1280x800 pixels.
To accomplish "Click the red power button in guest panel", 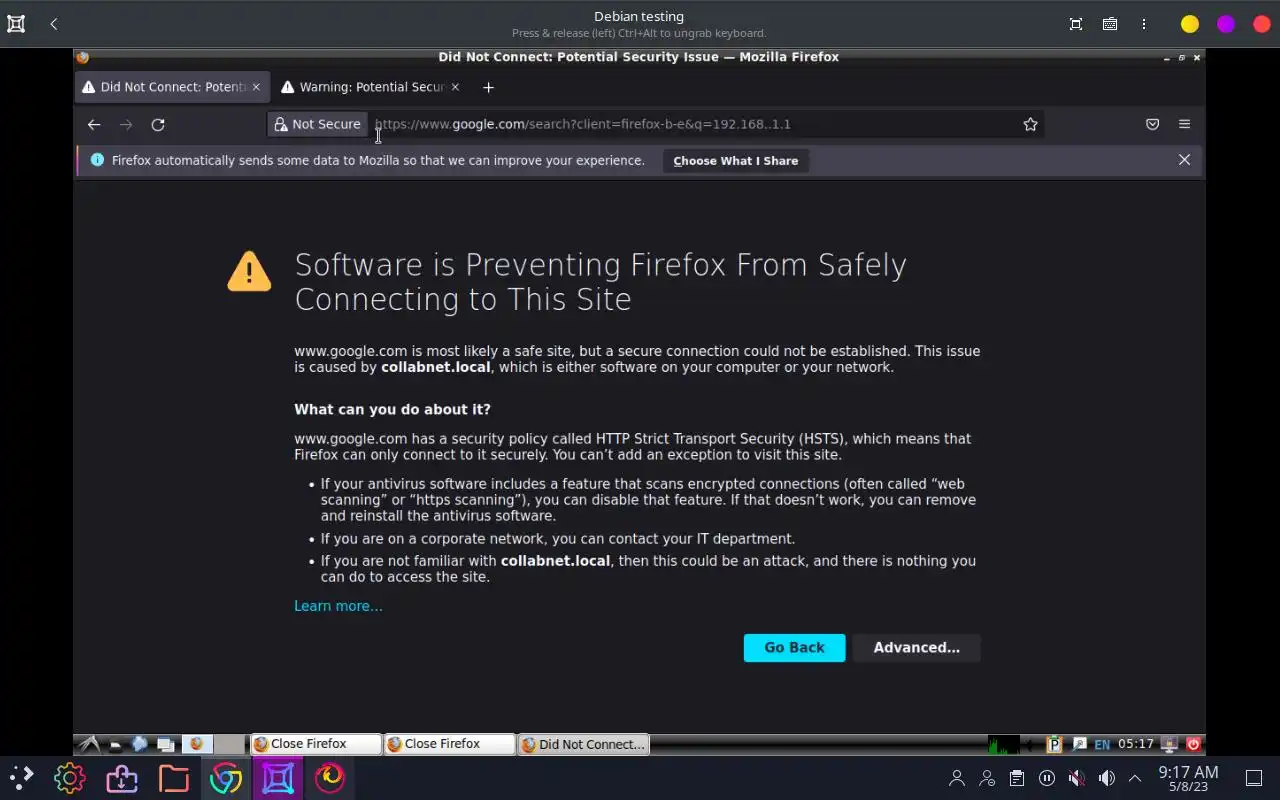I will (x=1193, y=744).
